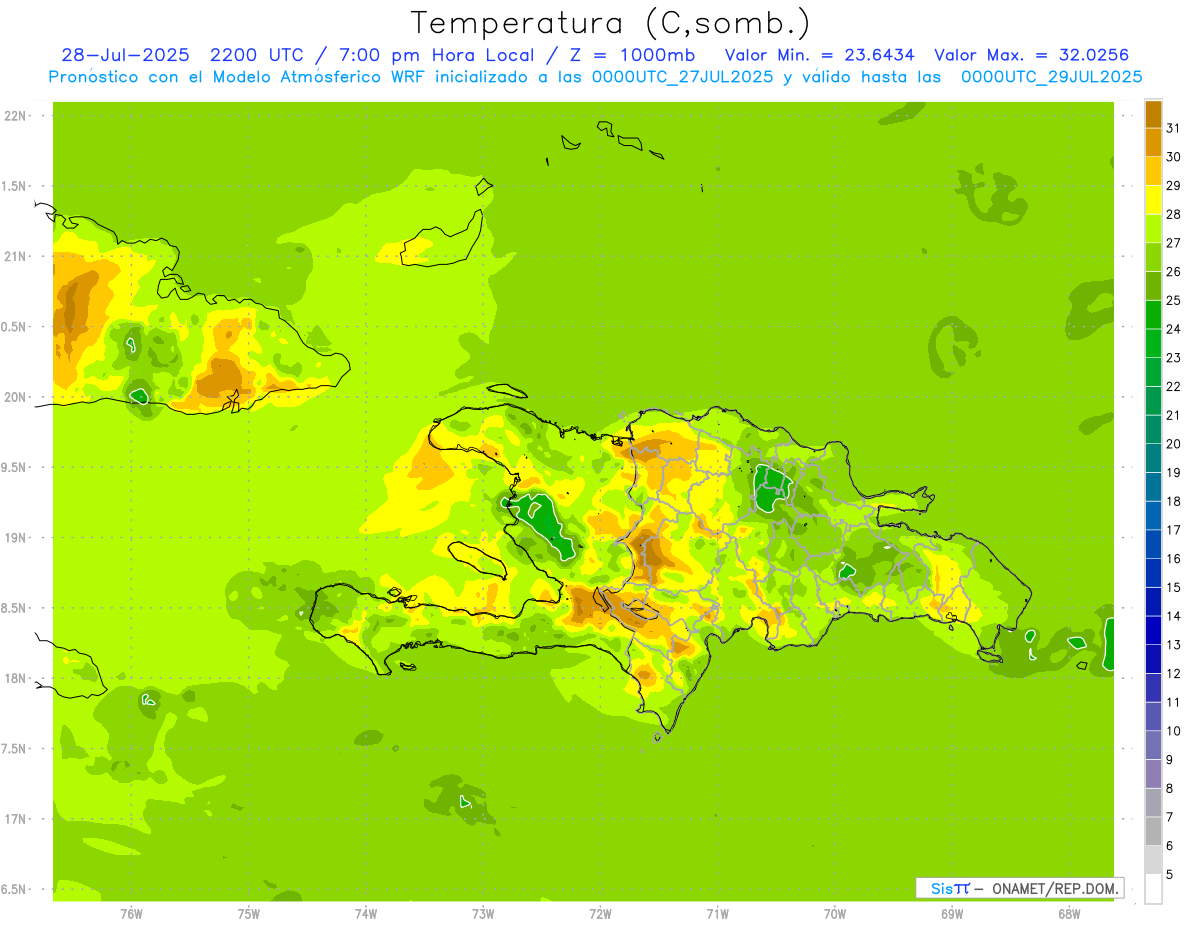Select the '0000UTC_29JUL2025' valid-until timestamp

point(1052,77)
